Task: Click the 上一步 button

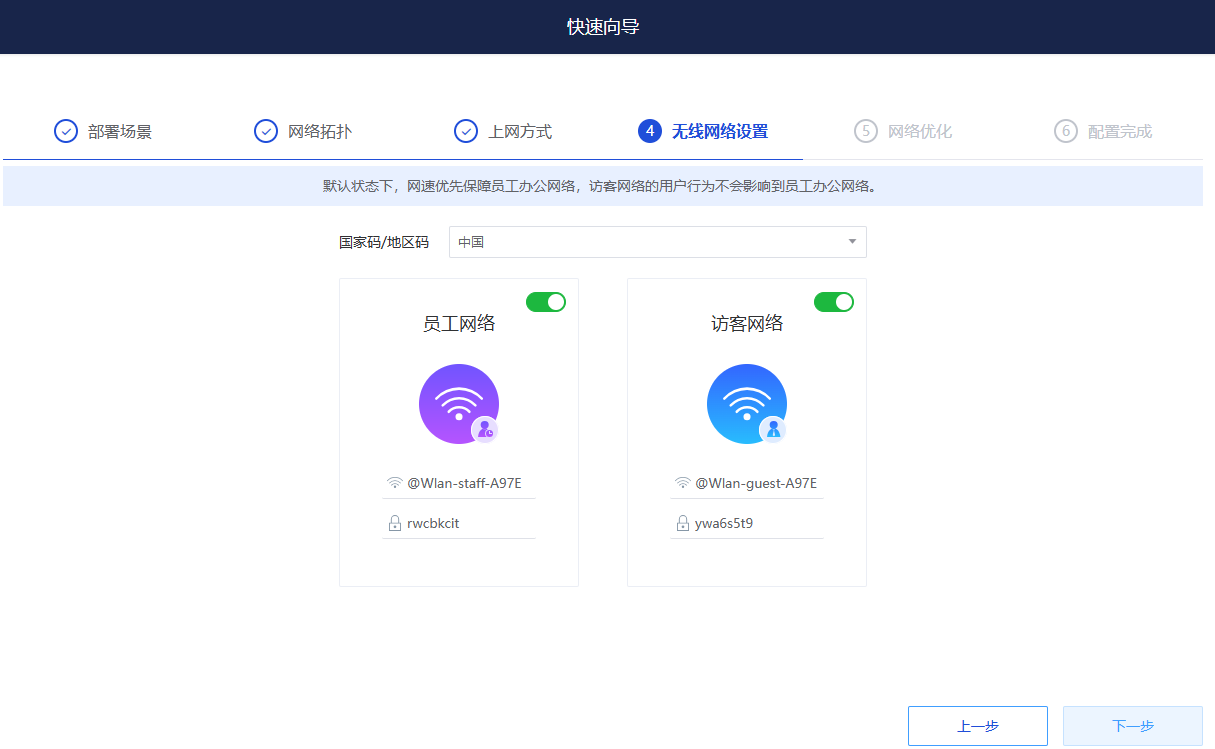Action: [977, 726]
